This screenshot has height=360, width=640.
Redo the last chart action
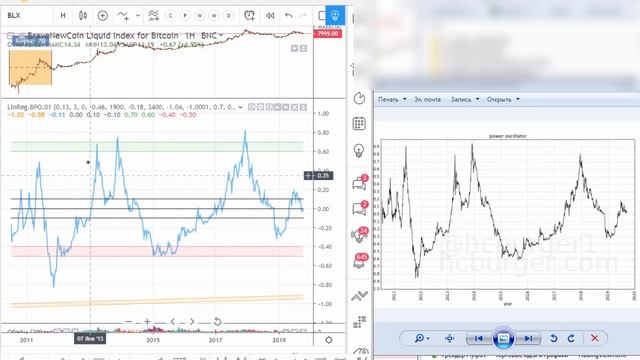click(x=303, y=16)
